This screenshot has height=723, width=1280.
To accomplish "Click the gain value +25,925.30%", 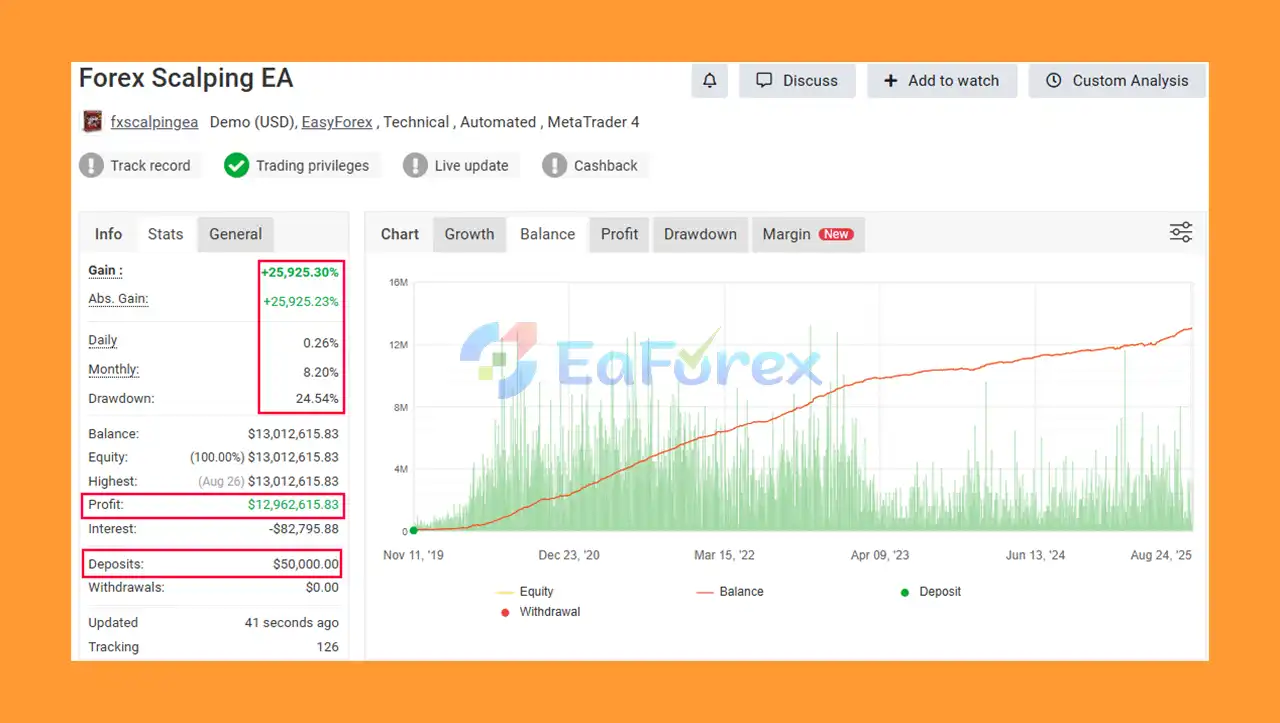I will point(299,272).
